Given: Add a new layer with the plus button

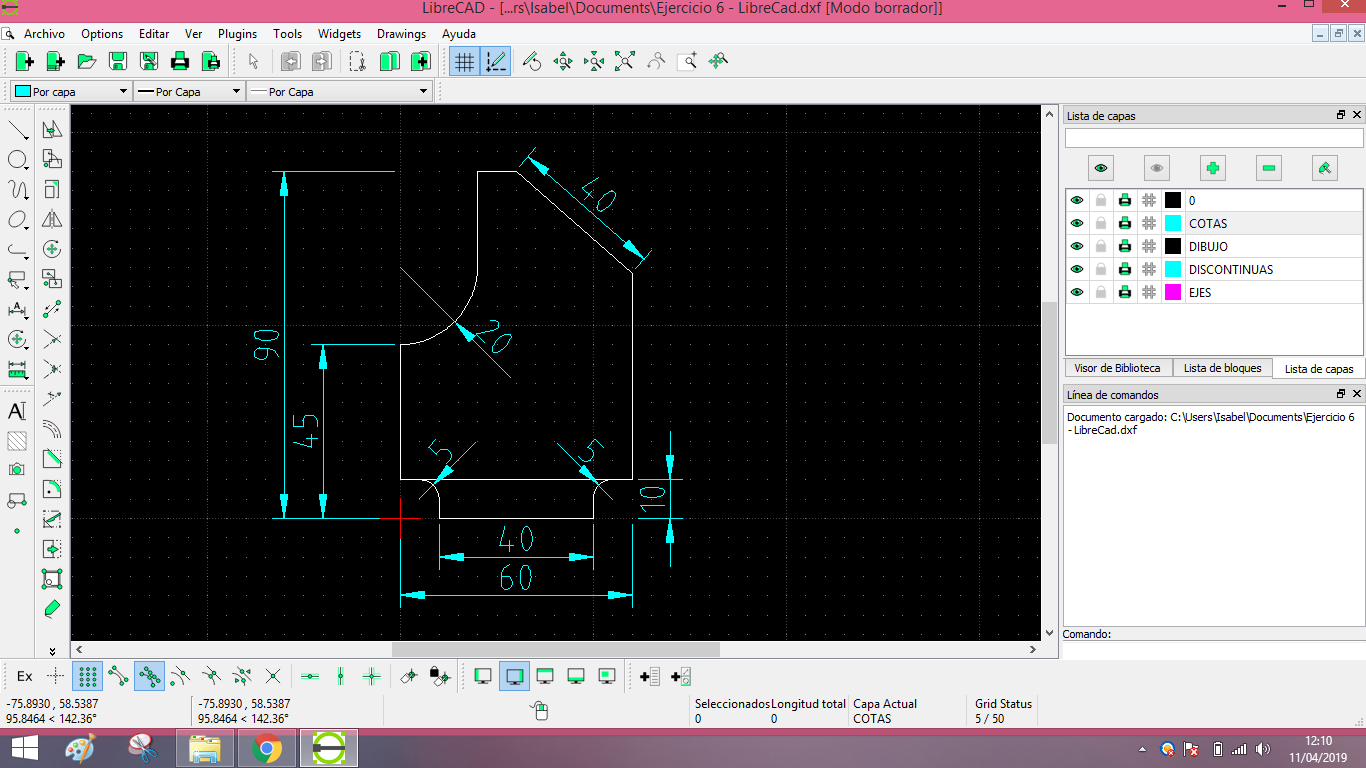Looking at the screenshot, I should coord(1212,168).
